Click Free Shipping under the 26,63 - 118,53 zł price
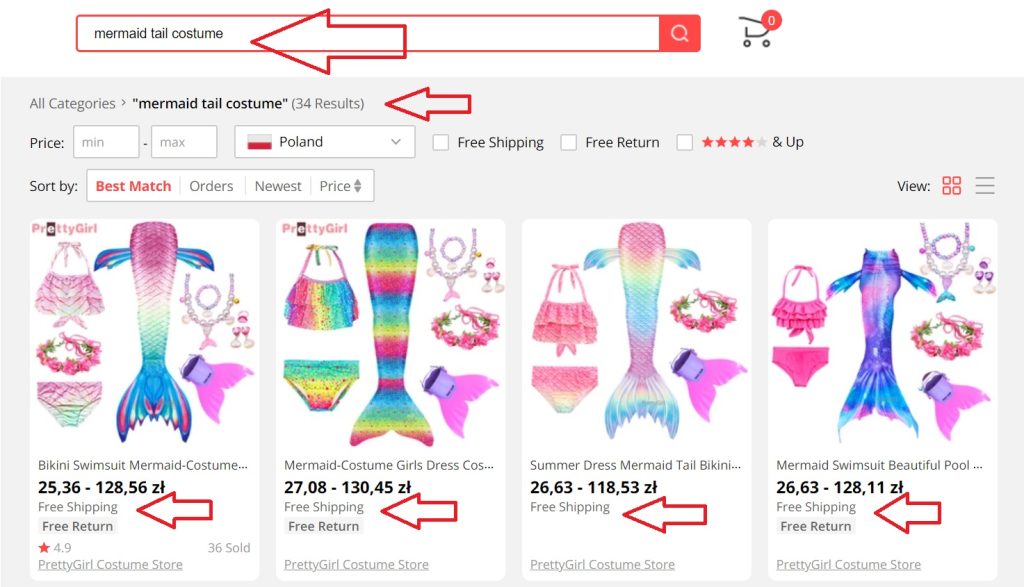The image size is (1024, 587). coord(569,507)
